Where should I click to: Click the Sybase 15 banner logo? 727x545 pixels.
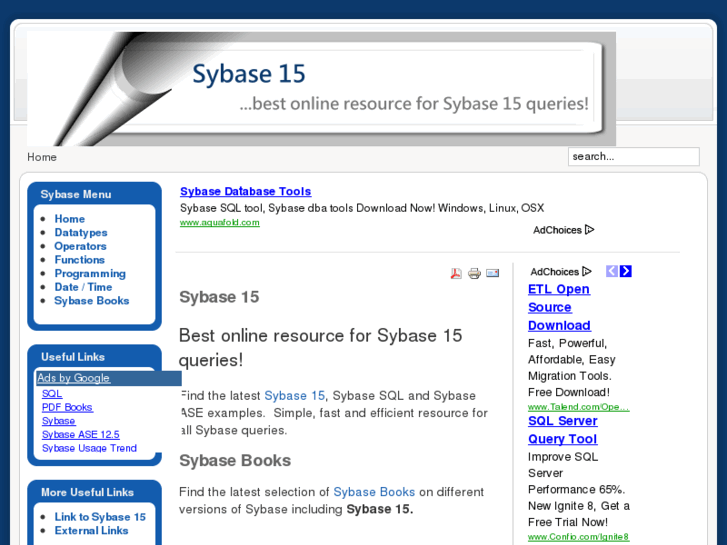(x=321, y=89)
